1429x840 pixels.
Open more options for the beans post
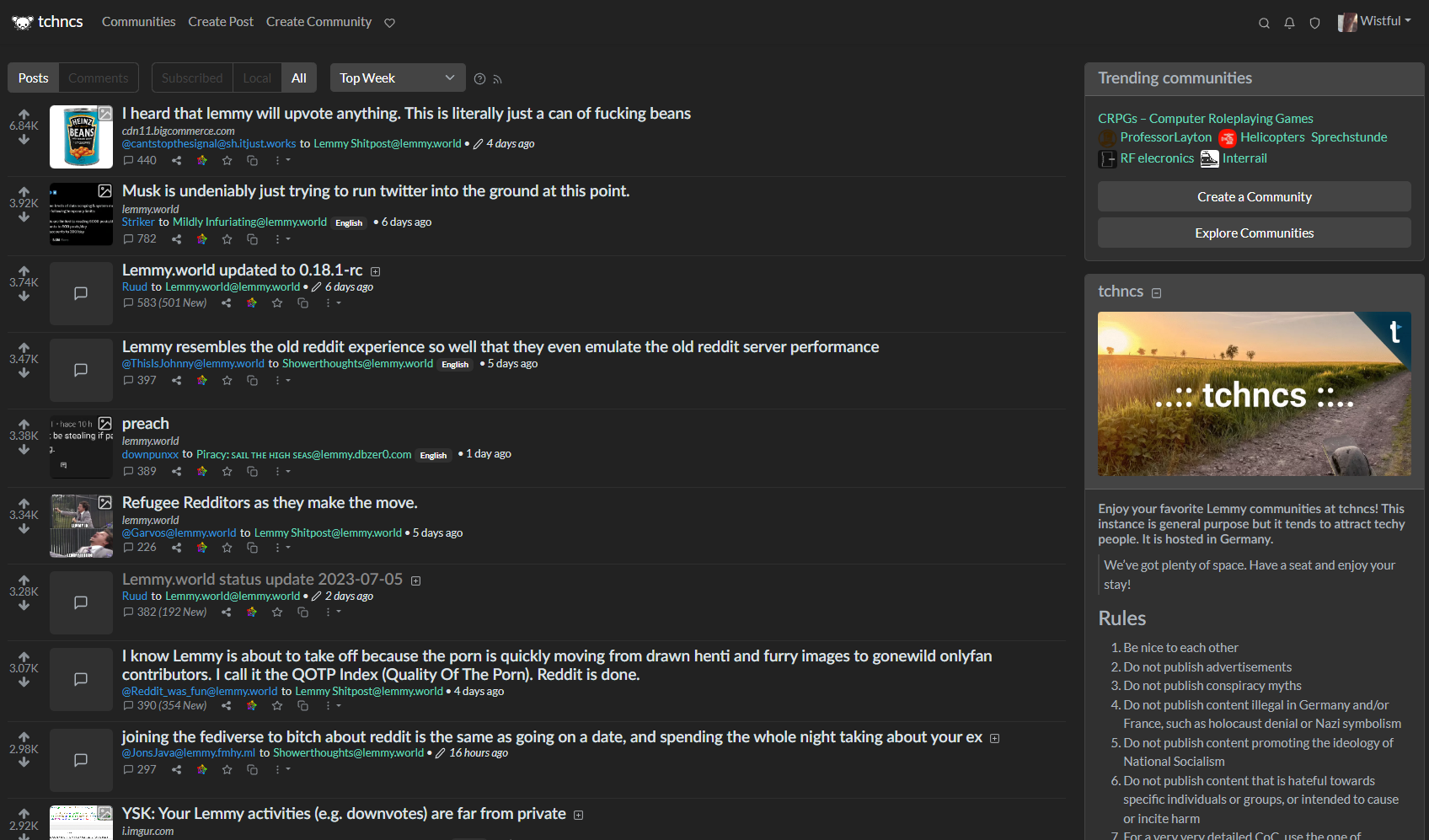(281, 160)
